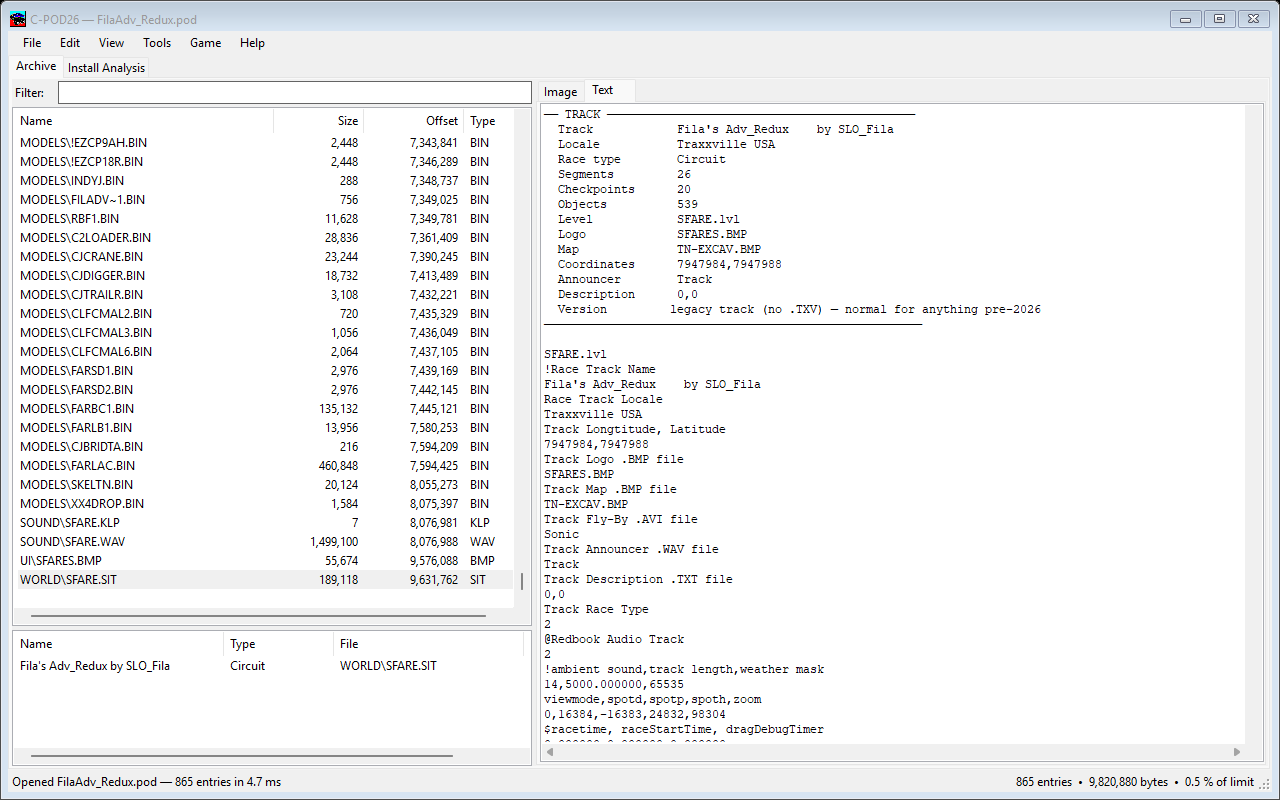
Task: Select MODELS\CJTRAILR.BIN entry
Action: [x=264, y=295]
